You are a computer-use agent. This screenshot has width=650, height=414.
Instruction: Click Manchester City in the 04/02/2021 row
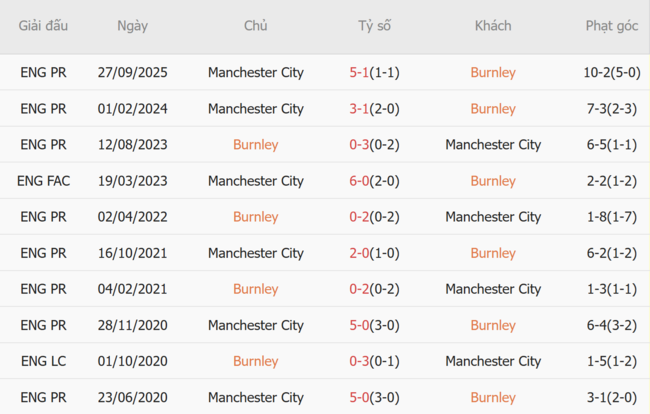click(493, 289)
